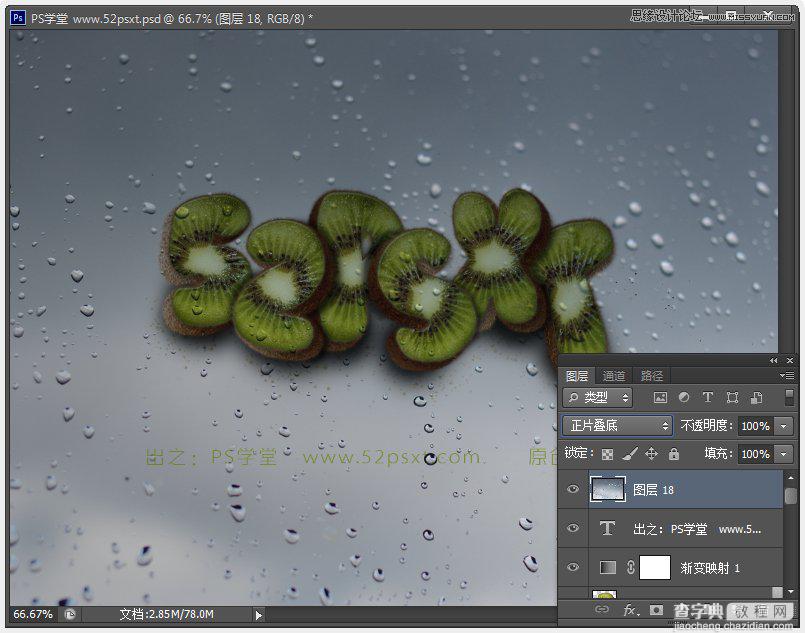Select layer name 渐变映射 1
Image resolution: width=805 pixels, height=633 pixels.
click(x=710, y=568)
